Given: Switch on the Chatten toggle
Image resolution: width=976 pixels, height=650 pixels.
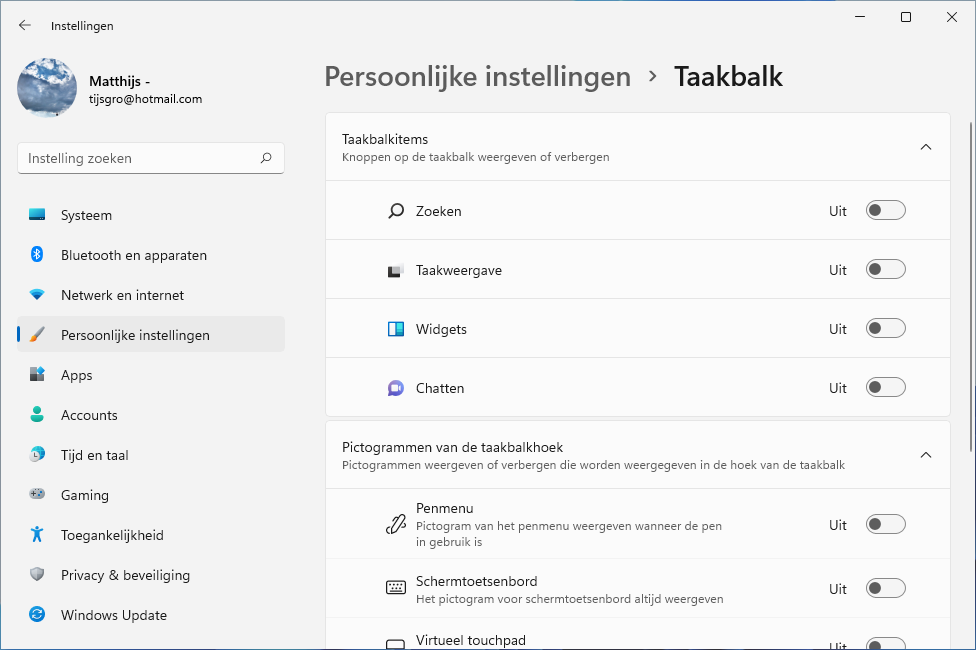Looking at the screenshot, I should point(885,388).
